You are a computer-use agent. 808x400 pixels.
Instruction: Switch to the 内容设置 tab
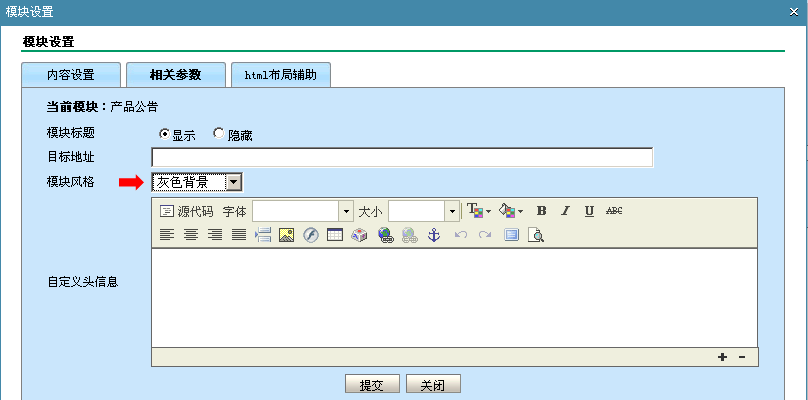pos(71,75)
